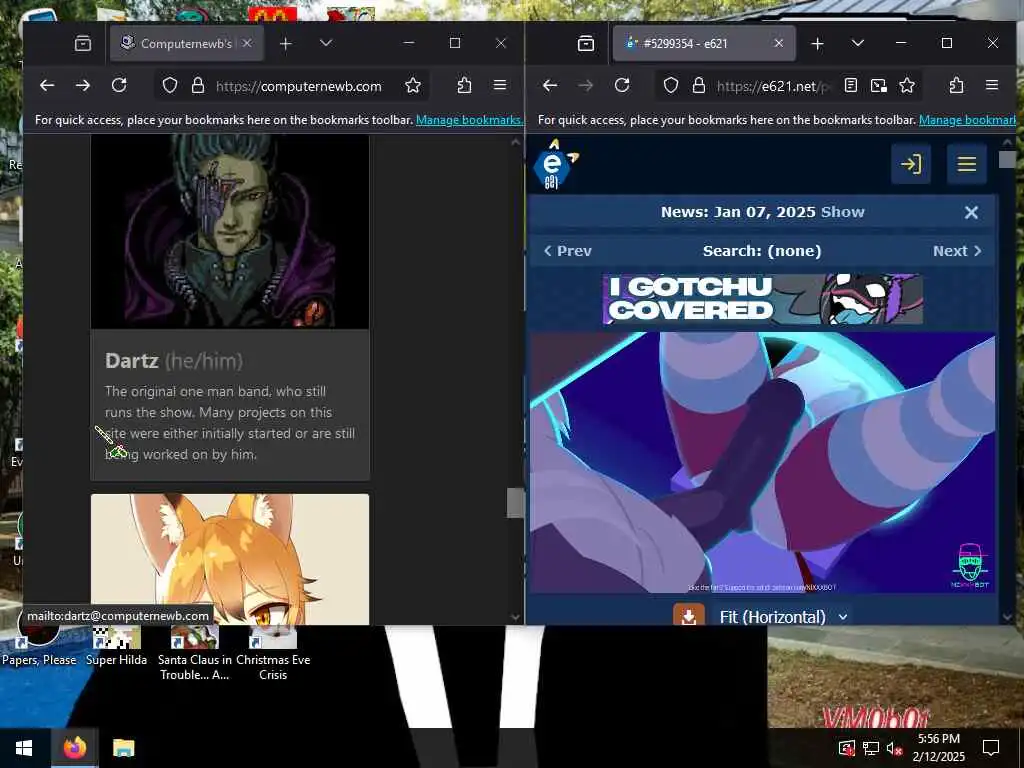Click the network icon in the system tray
The image size is (1024, 768).
871,748
